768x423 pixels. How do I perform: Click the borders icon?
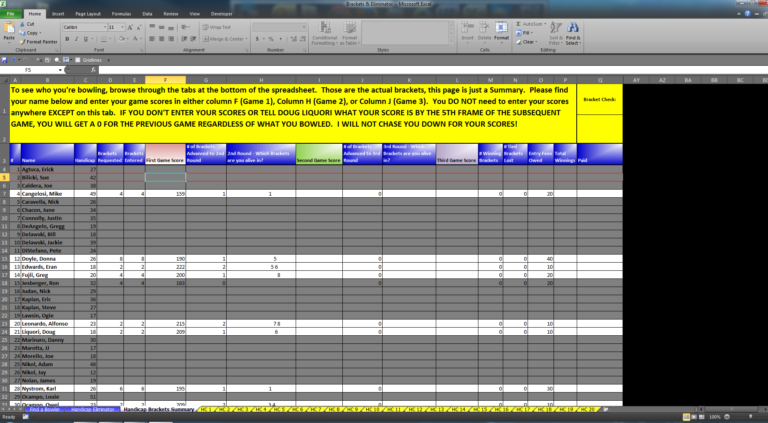click(x=103, y=39)
